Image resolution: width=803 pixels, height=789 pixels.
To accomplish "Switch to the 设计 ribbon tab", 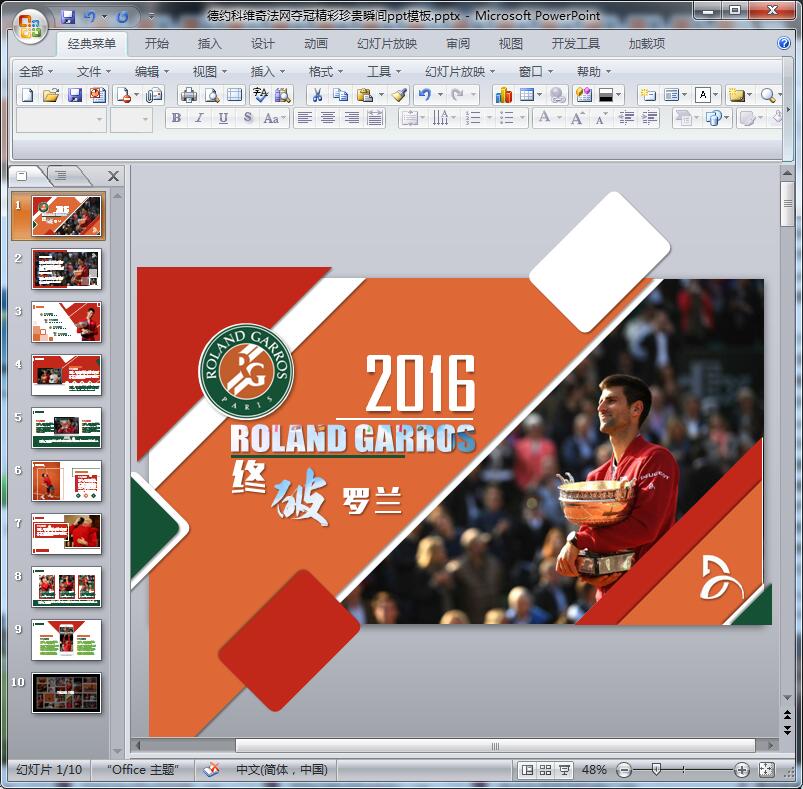I will 263,44.
